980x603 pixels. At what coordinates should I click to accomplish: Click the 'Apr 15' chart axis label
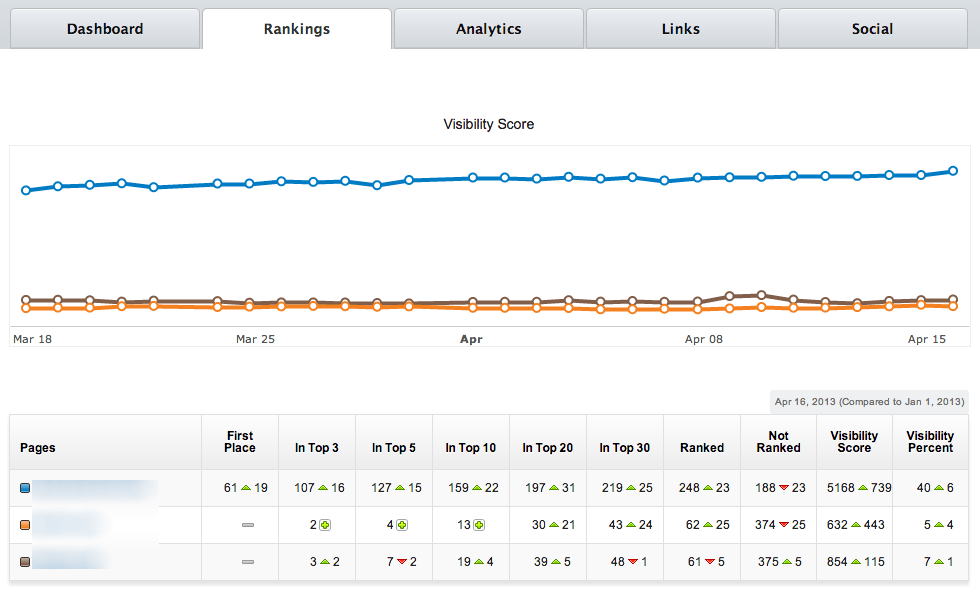[927, 339]
